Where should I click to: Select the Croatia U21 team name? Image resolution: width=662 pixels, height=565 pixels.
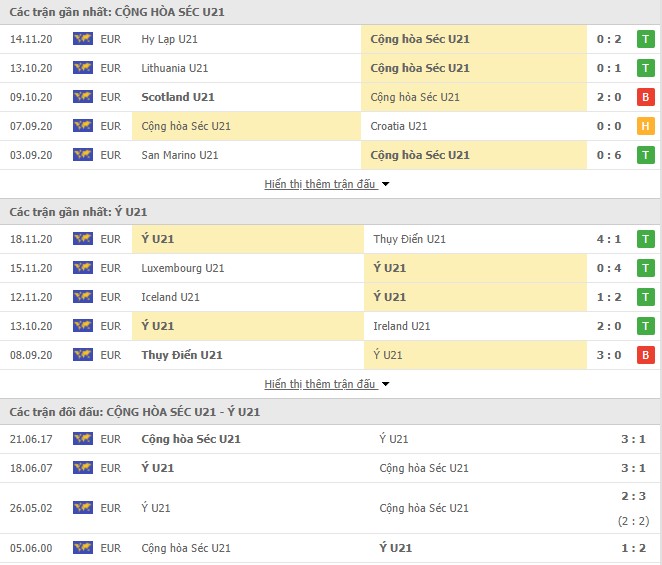399,126
